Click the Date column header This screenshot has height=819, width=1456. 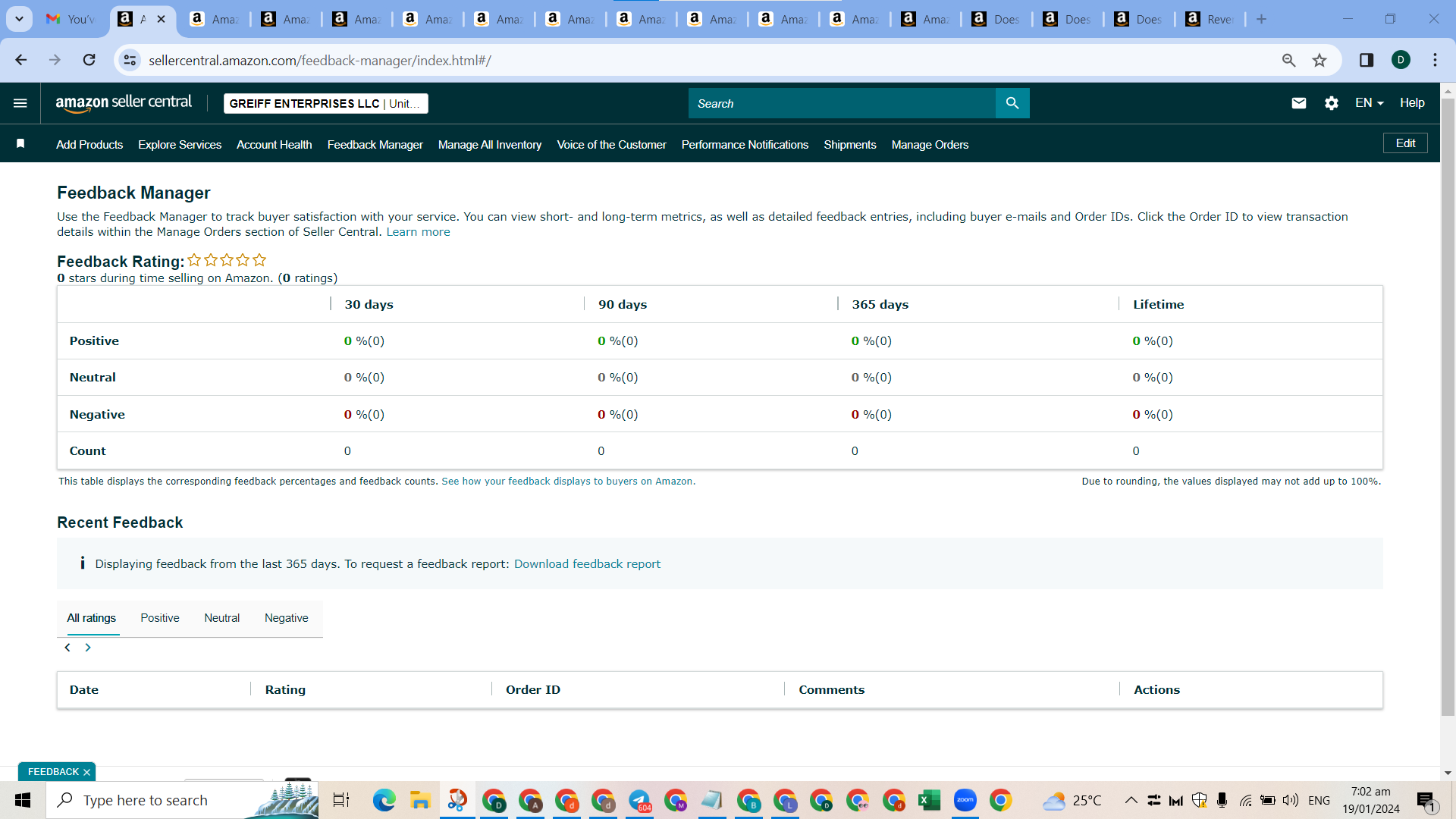[84, 689]
